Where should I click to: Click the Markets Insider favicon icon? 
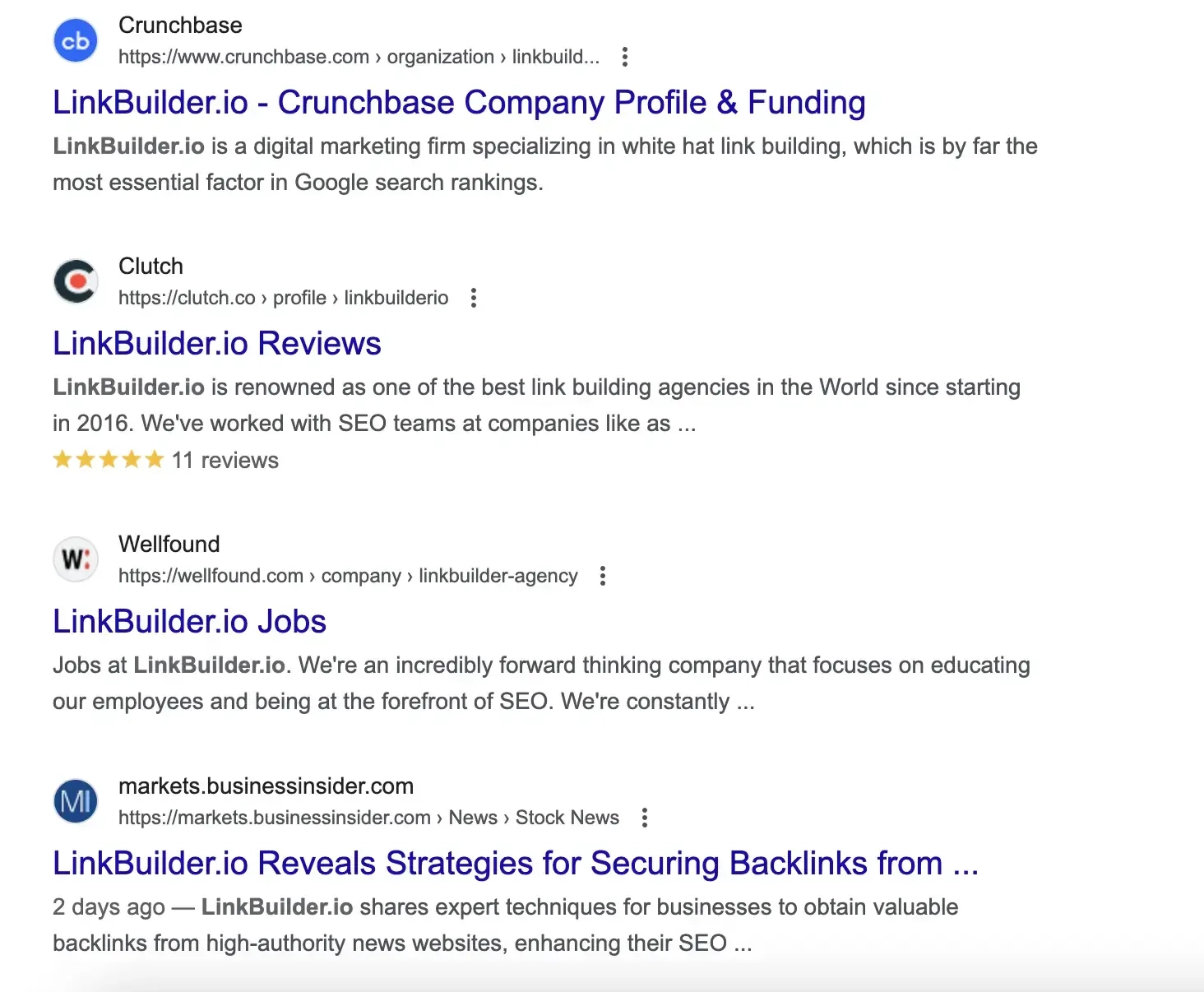tap(76, 801)
